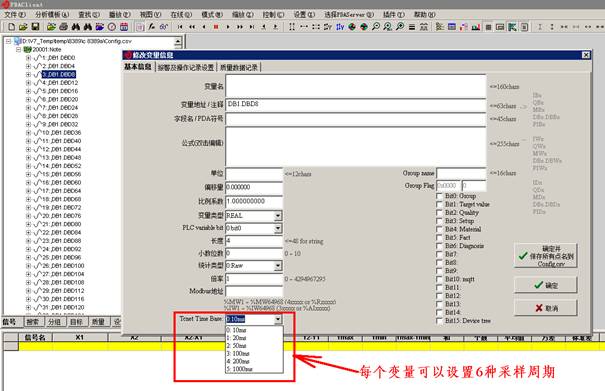Image resolution: width=605 pixels, height=391 pixels.
Task: Click the blue ‡y axis toolbar icon
Action: (x=340, y=27)
